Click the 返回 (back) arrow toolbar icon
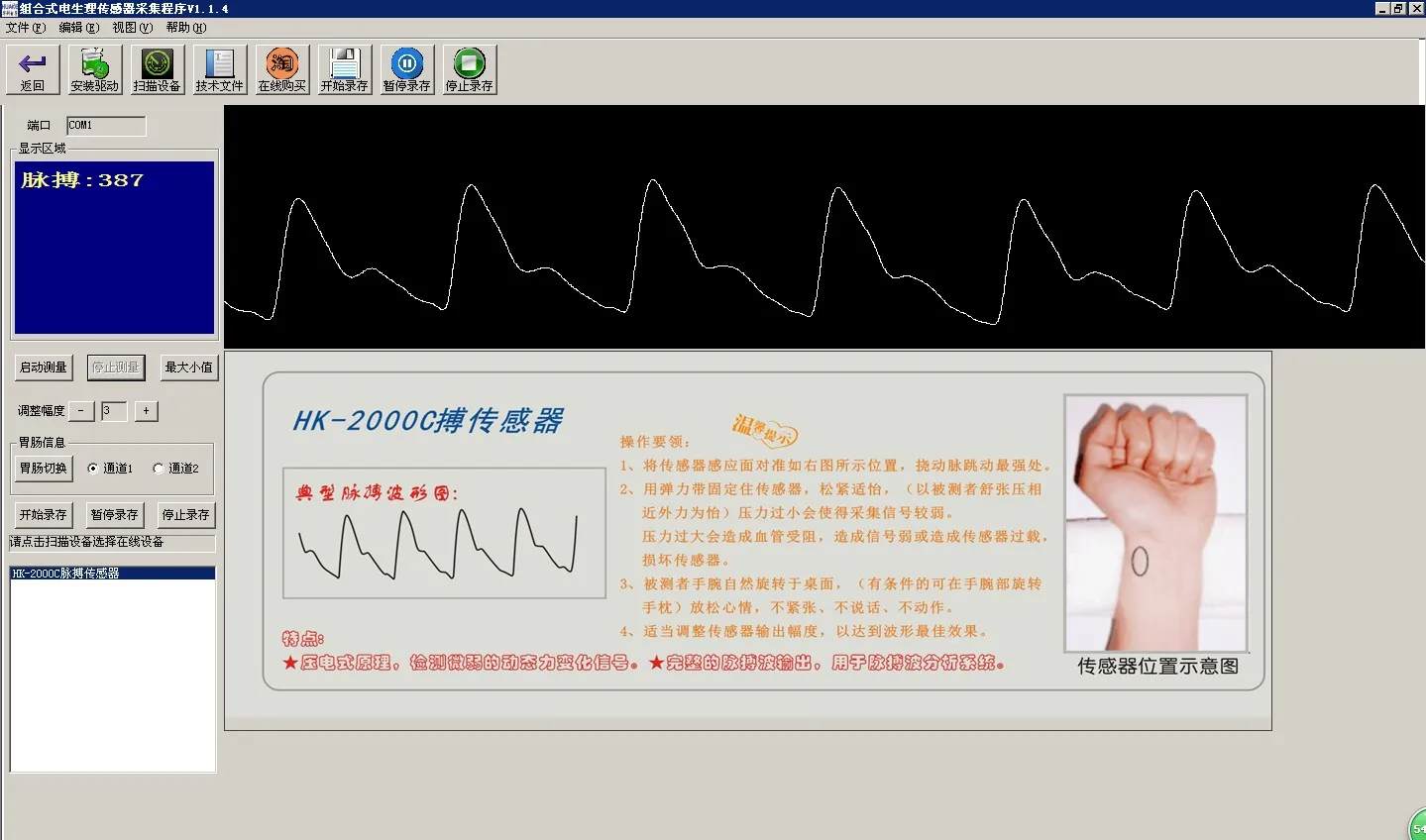The width and height of the screenshot is (1426, 840). tap(33, 69)
